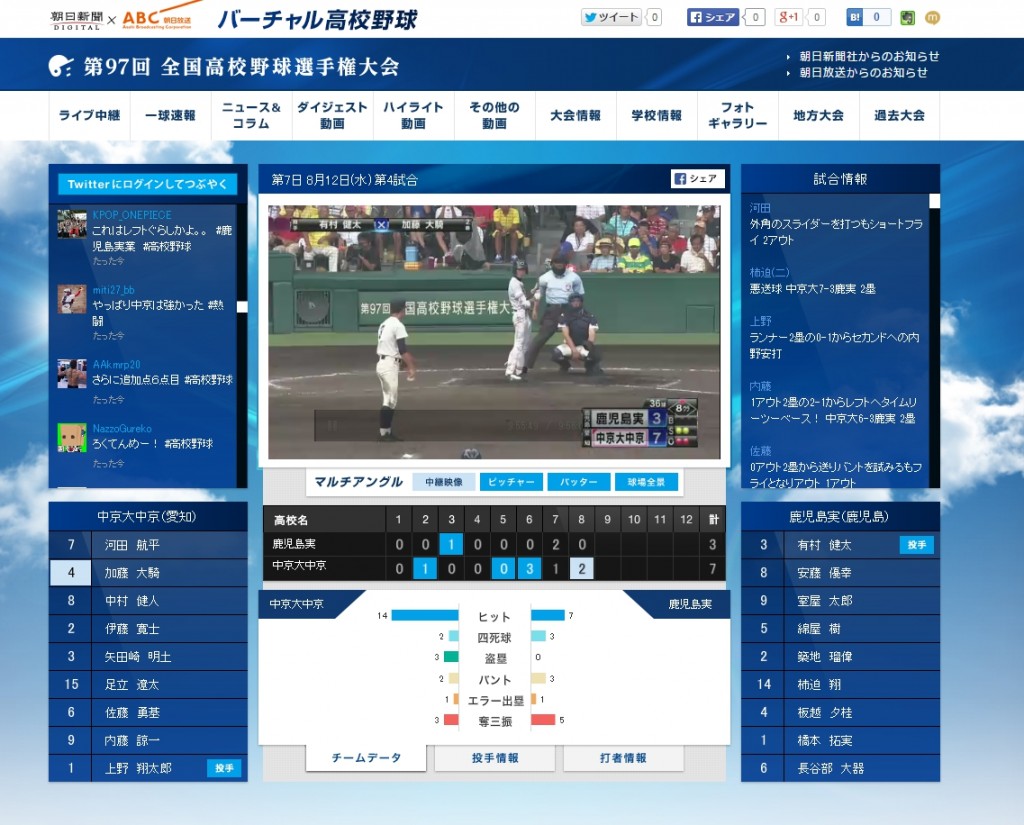Click the 投手 badge beside 上野 翔太郎
The image size is (1024, 825).
point(224,768)
